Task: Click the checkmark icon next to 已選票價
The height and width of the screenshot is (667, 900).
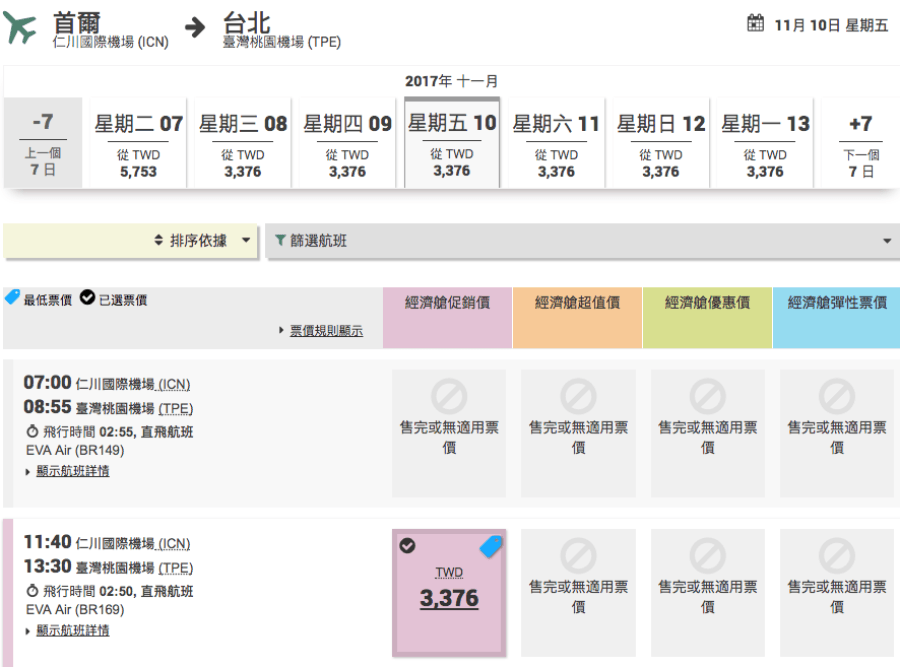Action: pos(87,297)
